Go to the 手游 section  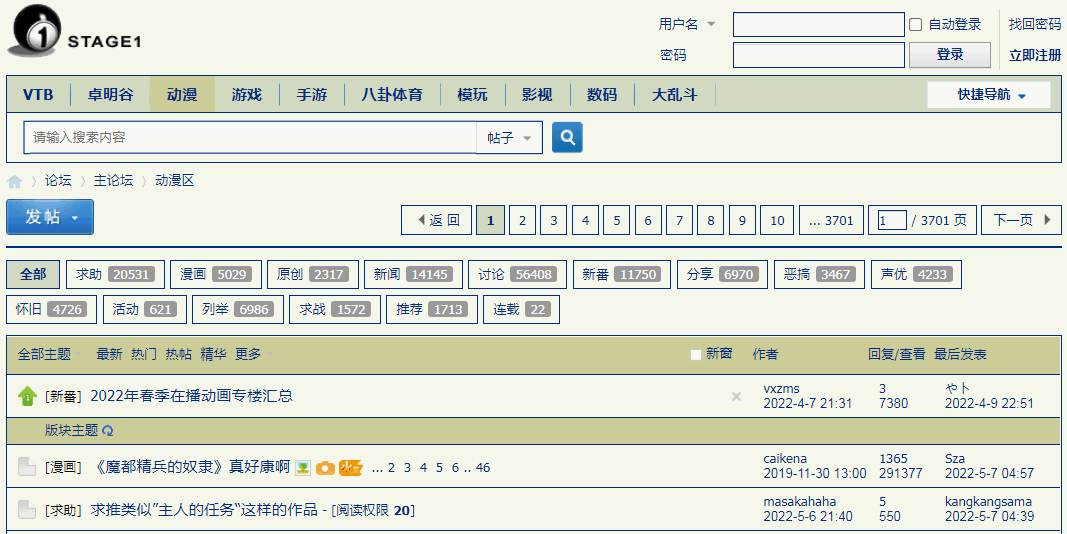[x=312, y=95]
